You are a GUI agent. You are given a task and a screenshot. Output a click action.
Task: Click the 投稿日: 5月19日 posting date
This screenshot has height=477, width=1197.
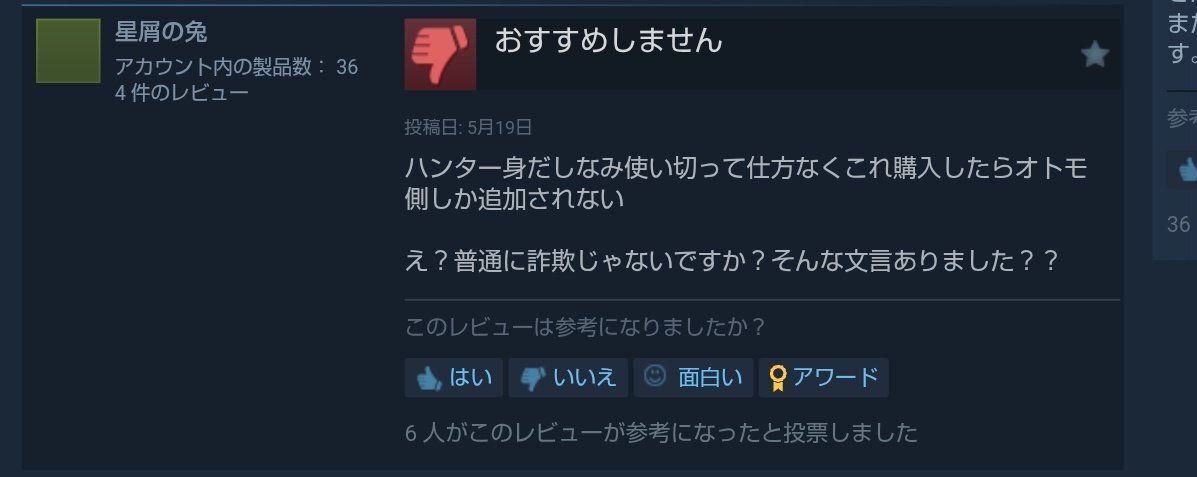click(468, 127)
